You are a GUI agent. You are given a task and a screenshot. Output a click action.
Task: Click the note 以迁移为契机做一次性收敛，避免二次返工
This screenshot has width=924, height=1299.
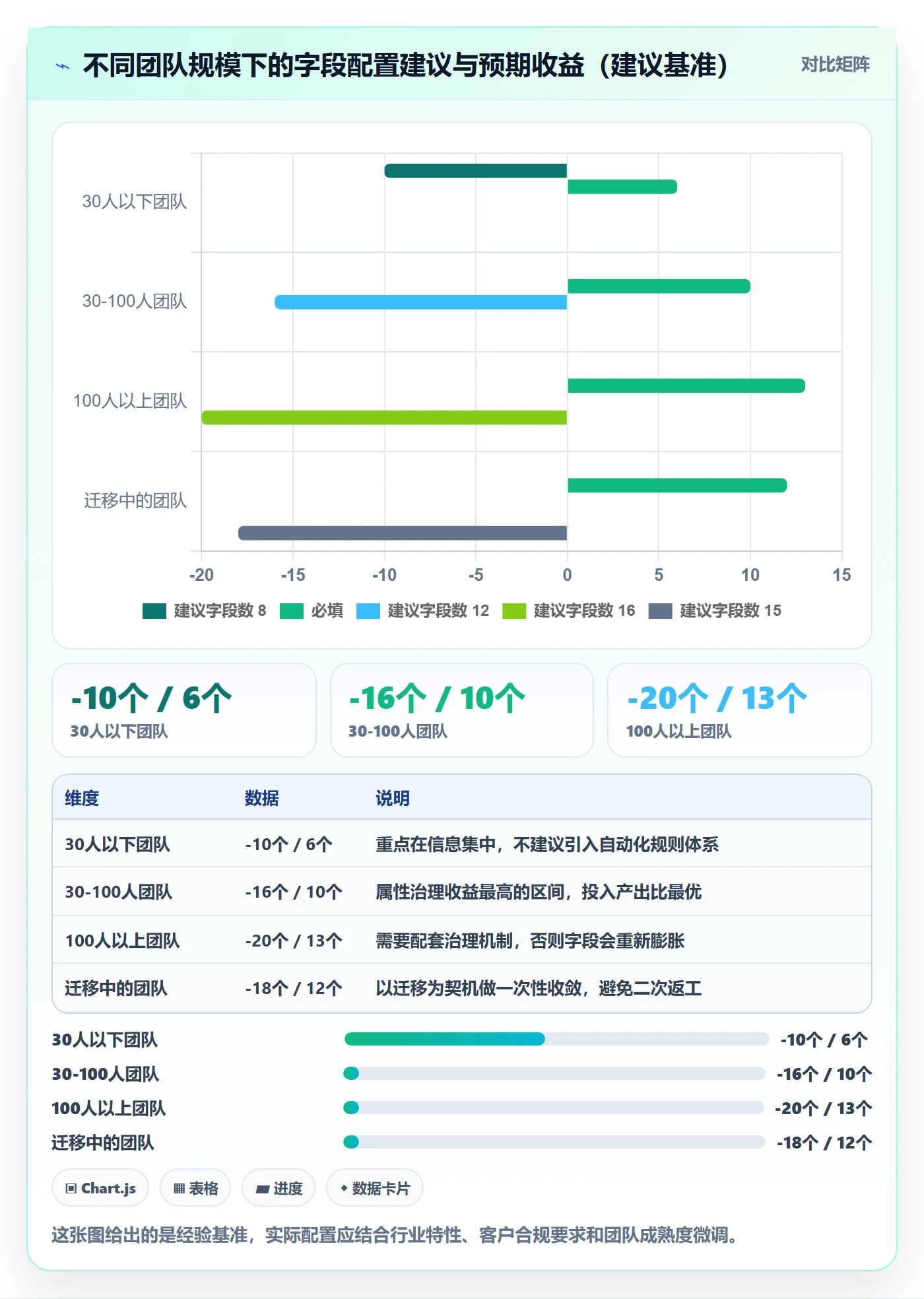click(539, 988)
